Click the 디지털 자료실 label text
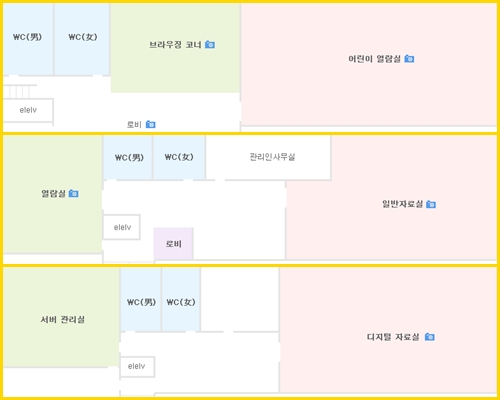This screenshot has width=500, height=400. pyautogui.click(x=393, y=337)
